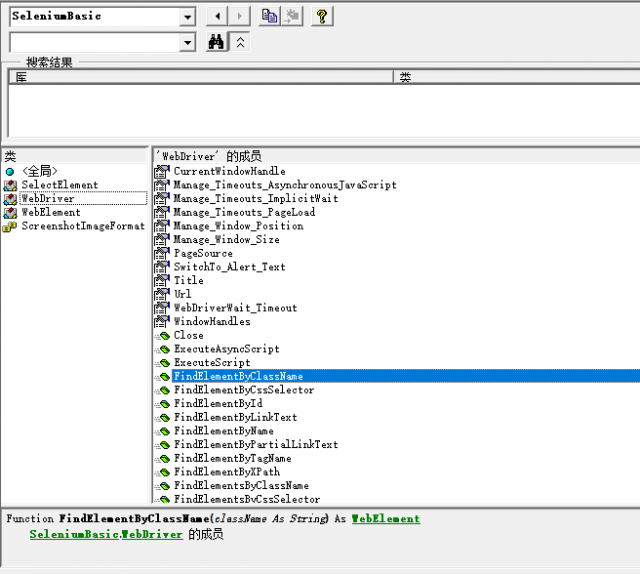Select the FindElementByXPath member
The width and height of the screenshot is (640, 574).
[x=226, y=472]
